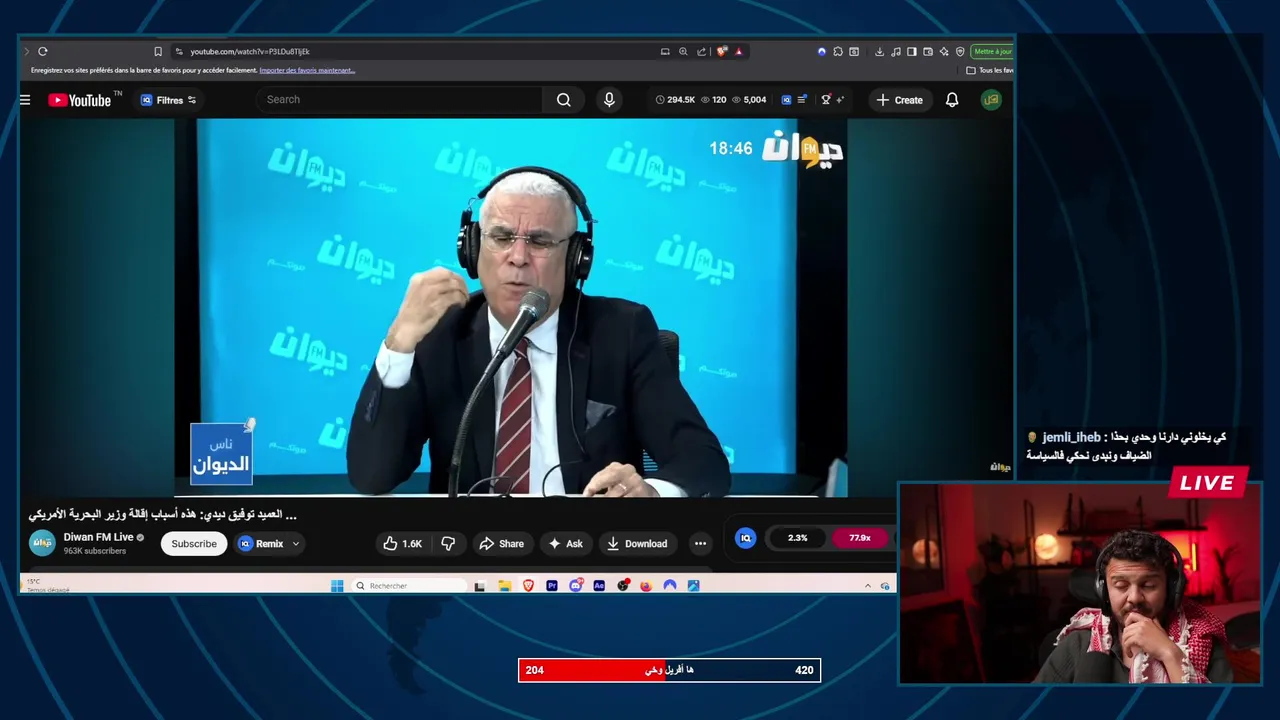Screen dimensions: 1280x720
Task: Open the vidIQ Filtres button
Action: 168,100
